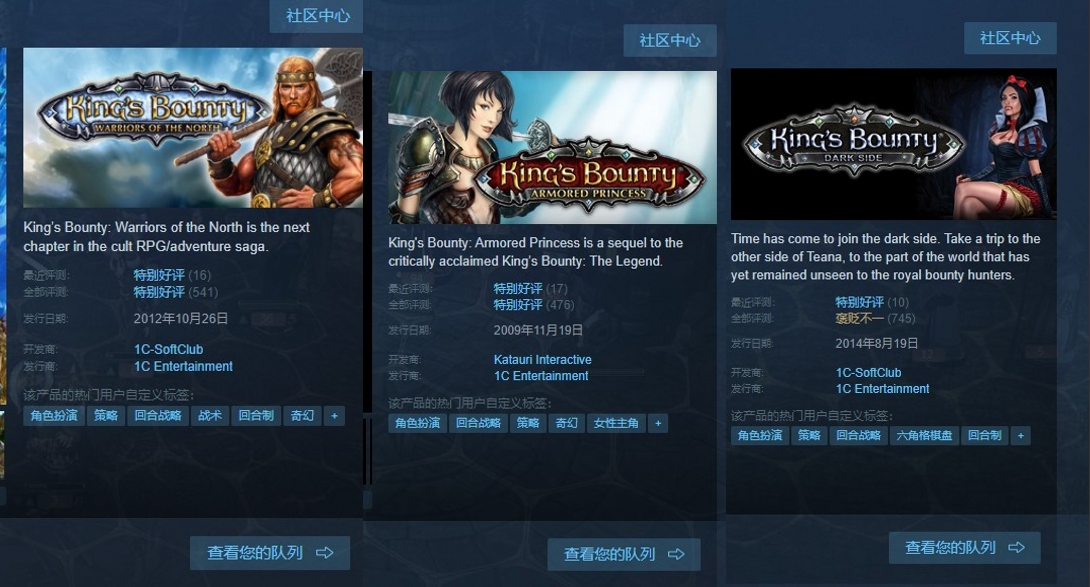This screenshot has width=1090, height=587.
Task: Open 社区中心 above Armored Princess
Action: [x=669, y=40]
